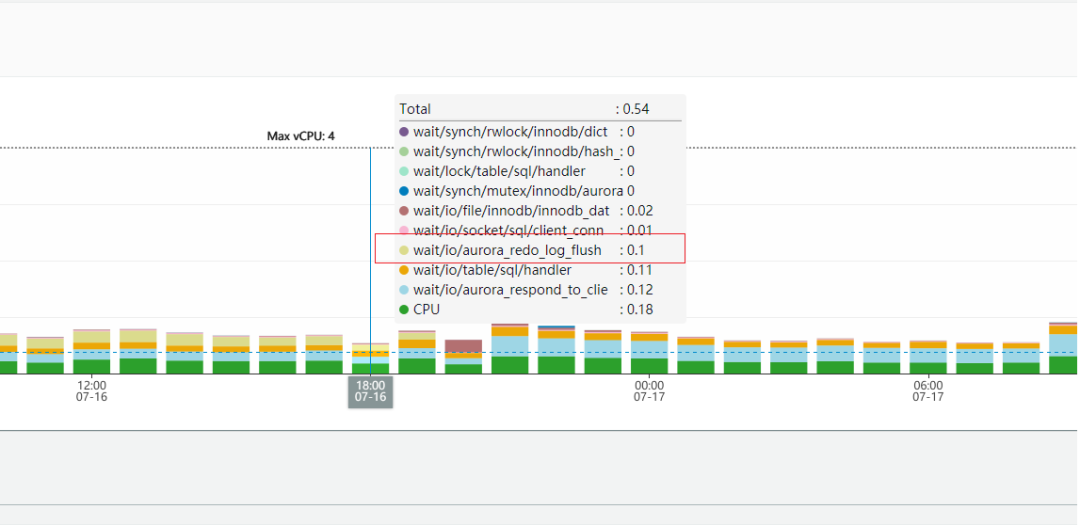Screen dimensions: 1080x525
Task: Click the orange wait/io/table/sql/handler legend dot
Action: [404, 270]
